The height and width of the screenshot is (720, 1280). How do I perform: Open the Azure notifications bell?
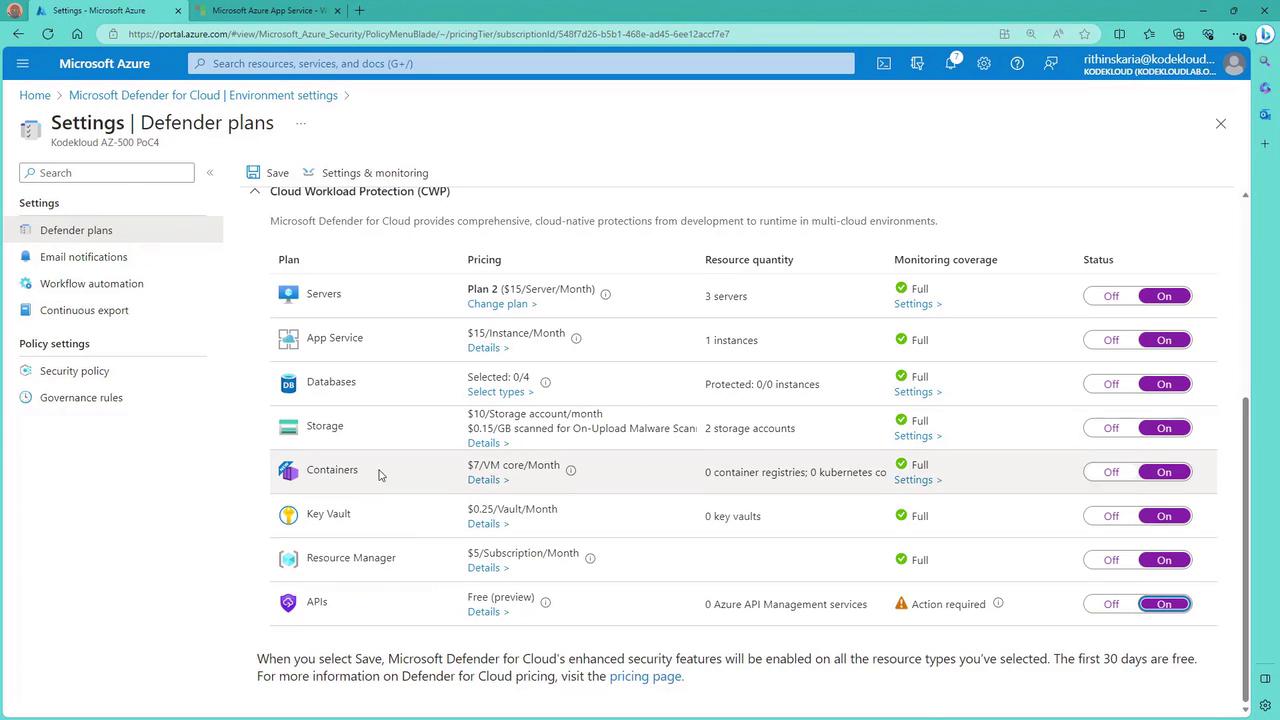(x=951, y=63)
